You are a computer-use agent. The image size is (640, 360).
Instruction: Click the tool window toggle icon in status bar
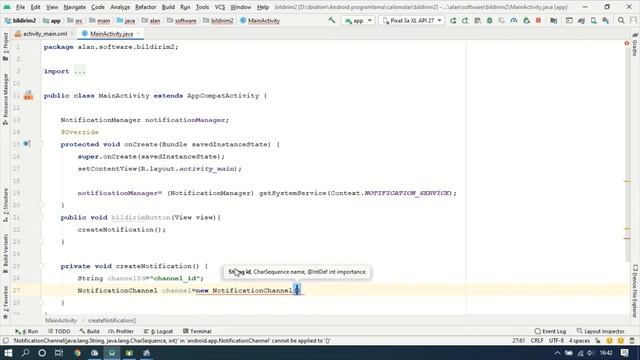coord(5,340)
